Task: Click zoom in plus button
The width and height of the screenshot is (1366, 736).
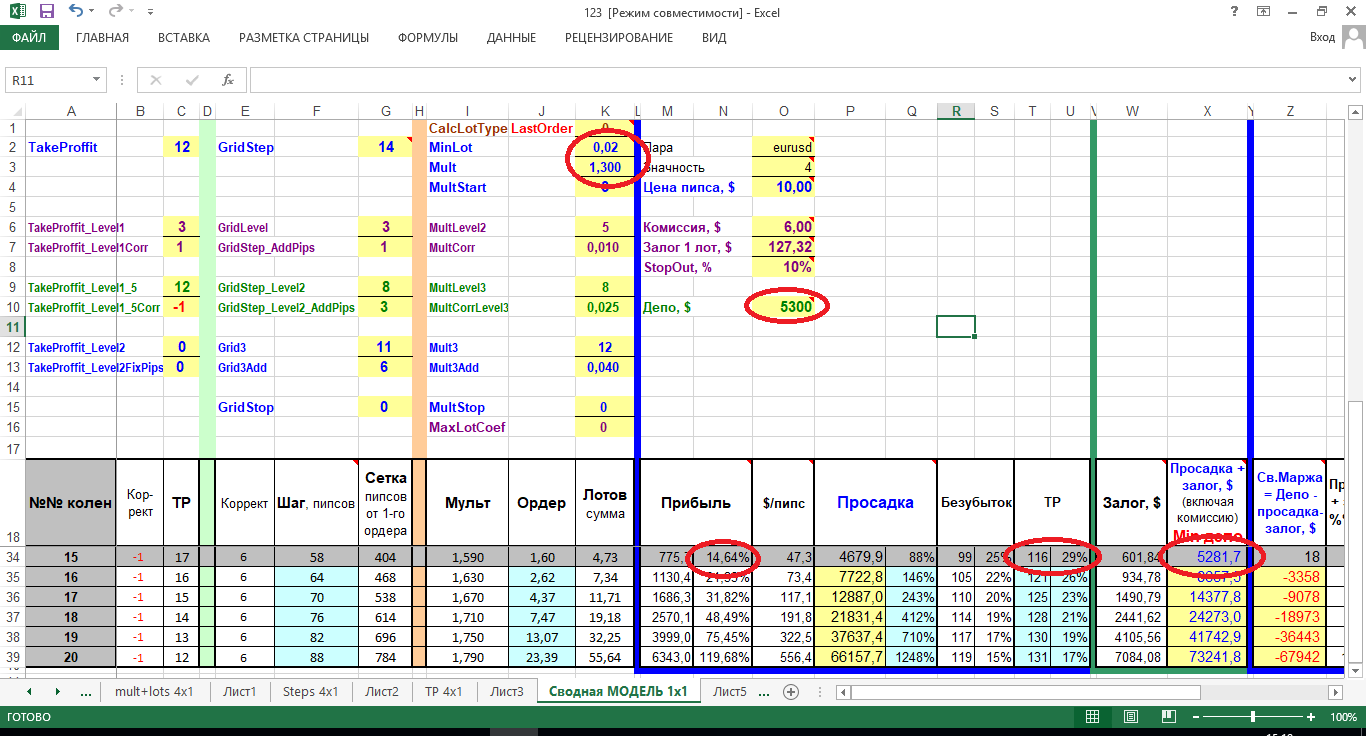Action: [x=1311, y=717]
